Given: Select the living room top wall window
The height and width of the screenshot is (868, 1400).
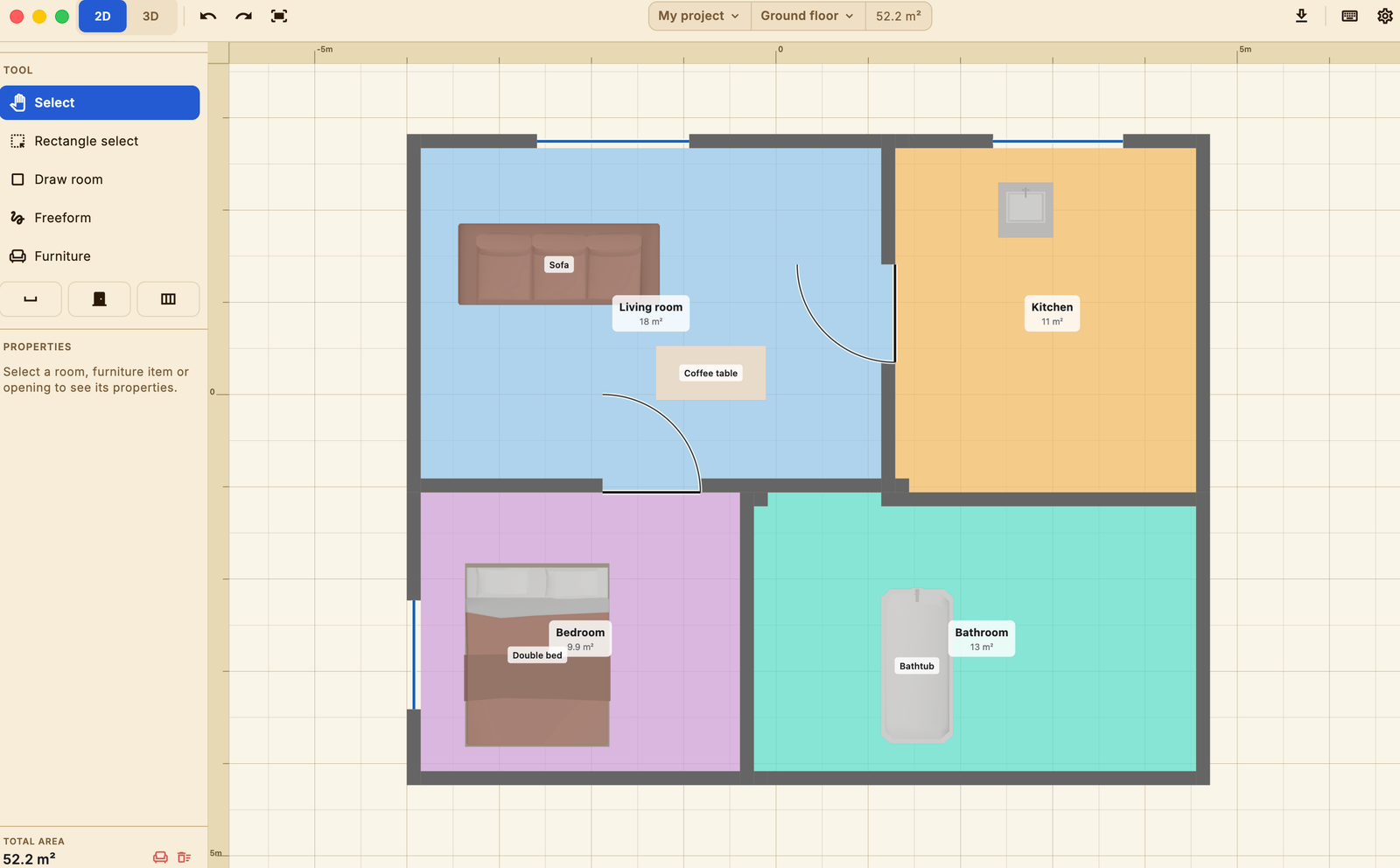Looking at the screenshot, I should point(613,141).
